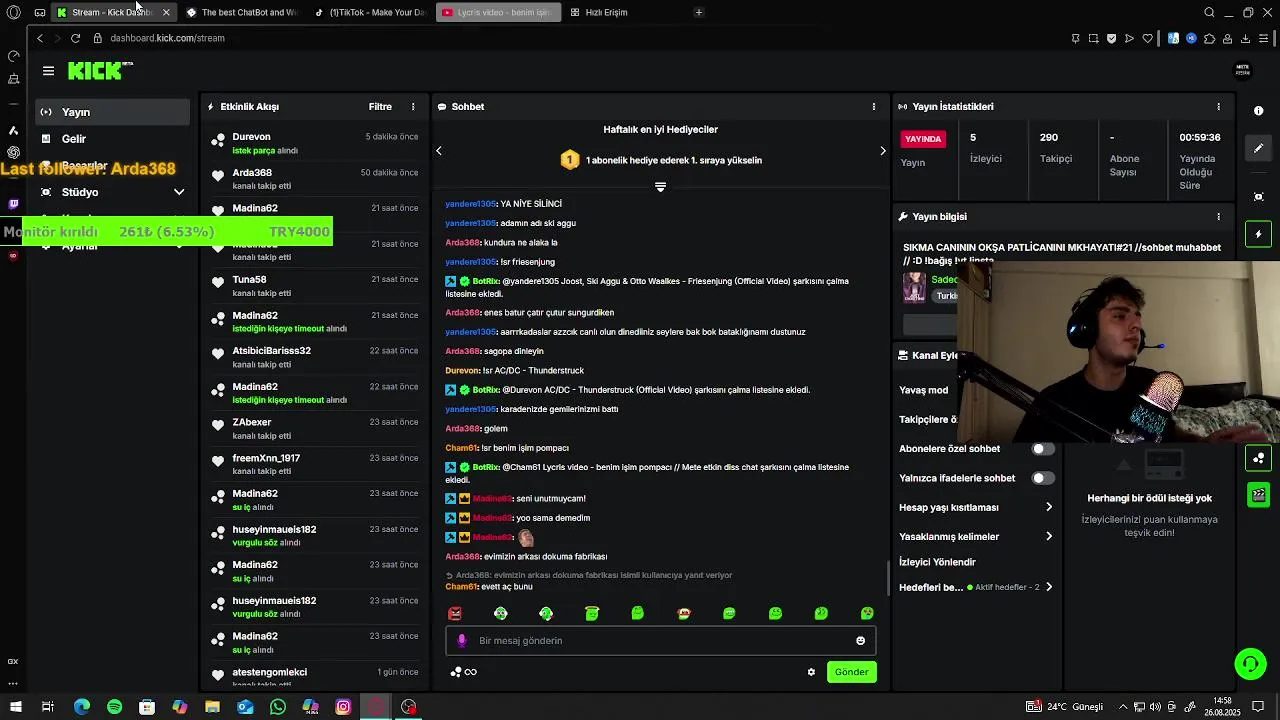
Task: Click the camera capture icon in sidebar
Action: pos(1259,197)
